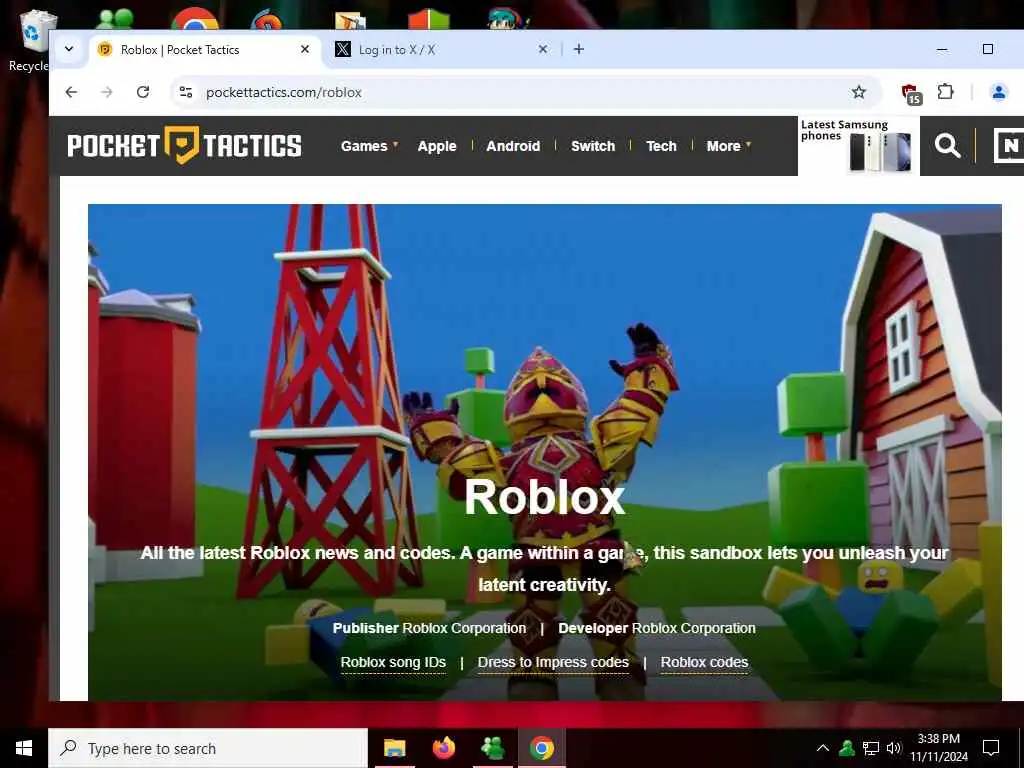Click the site search magnifier icon

tap(947, 146)
